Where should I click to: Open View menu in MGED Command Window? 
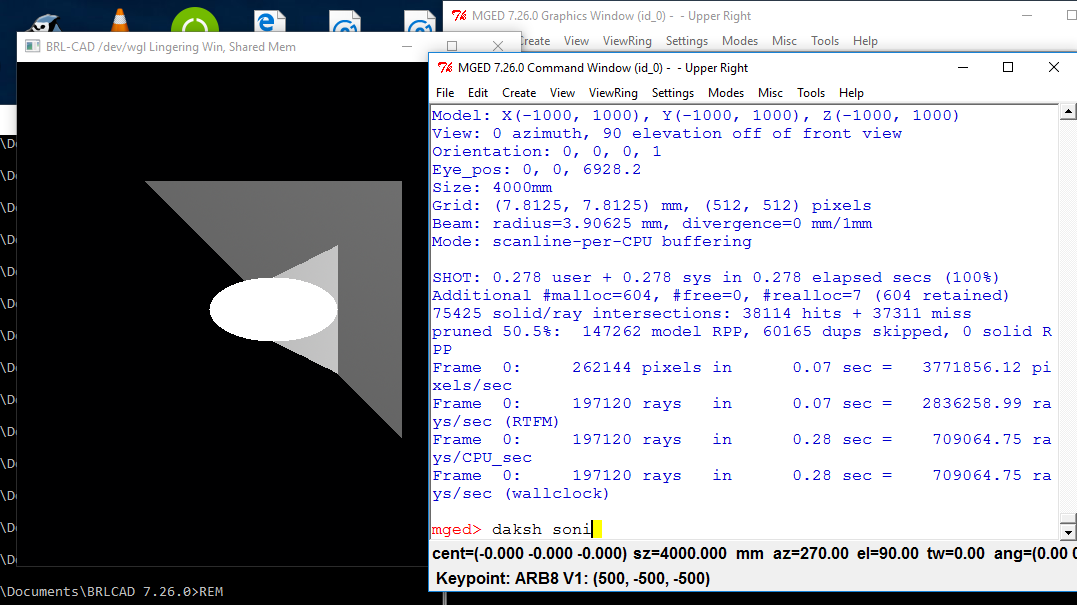pyautogui.click(x=562, y=93)
